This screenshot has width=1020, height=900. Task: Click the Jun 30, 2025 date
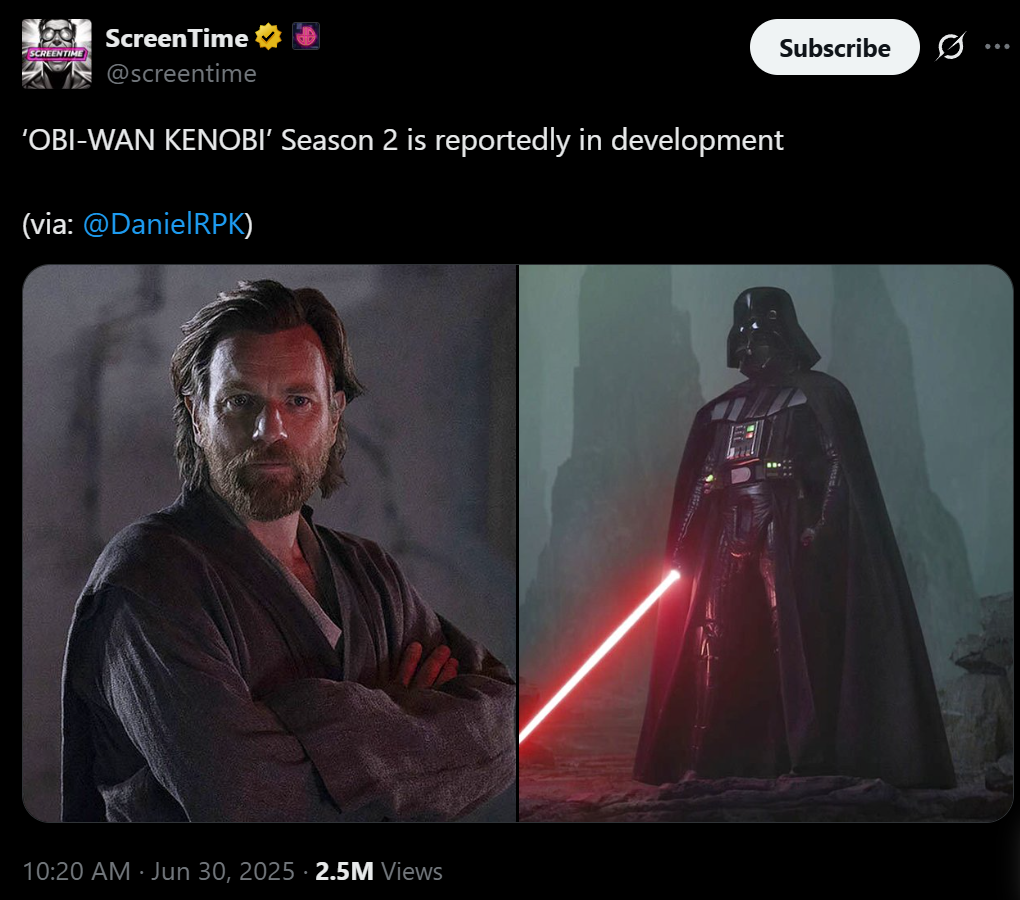223,871
